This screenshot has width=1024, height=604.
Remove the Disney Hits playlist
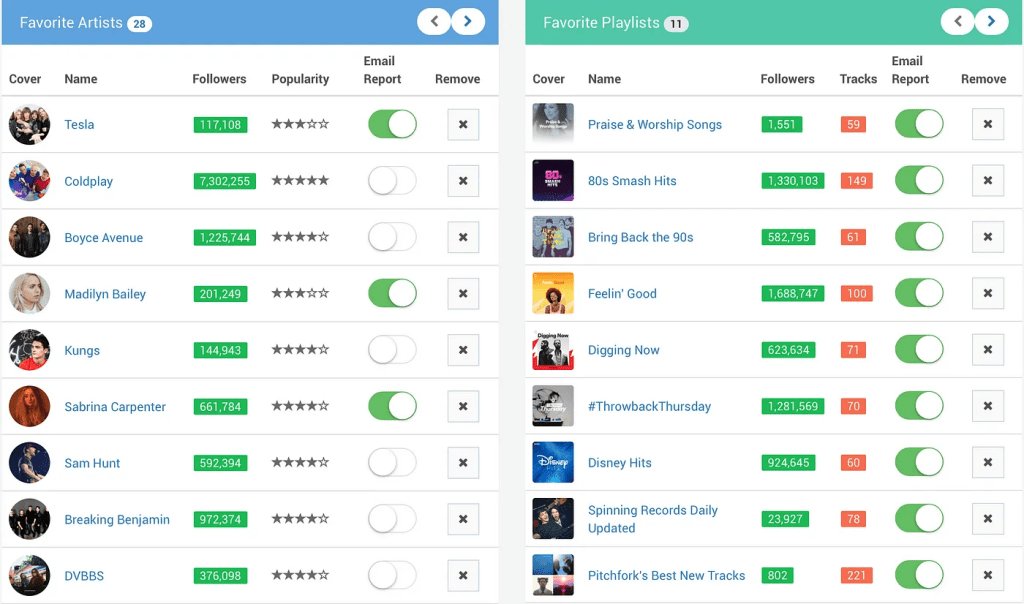point(987,463)
